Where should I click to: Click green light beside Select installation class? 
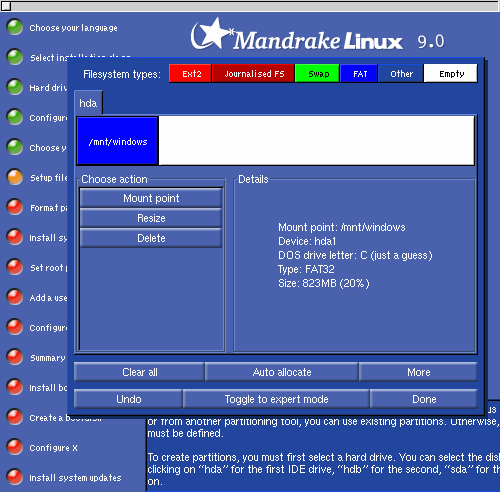15,57
